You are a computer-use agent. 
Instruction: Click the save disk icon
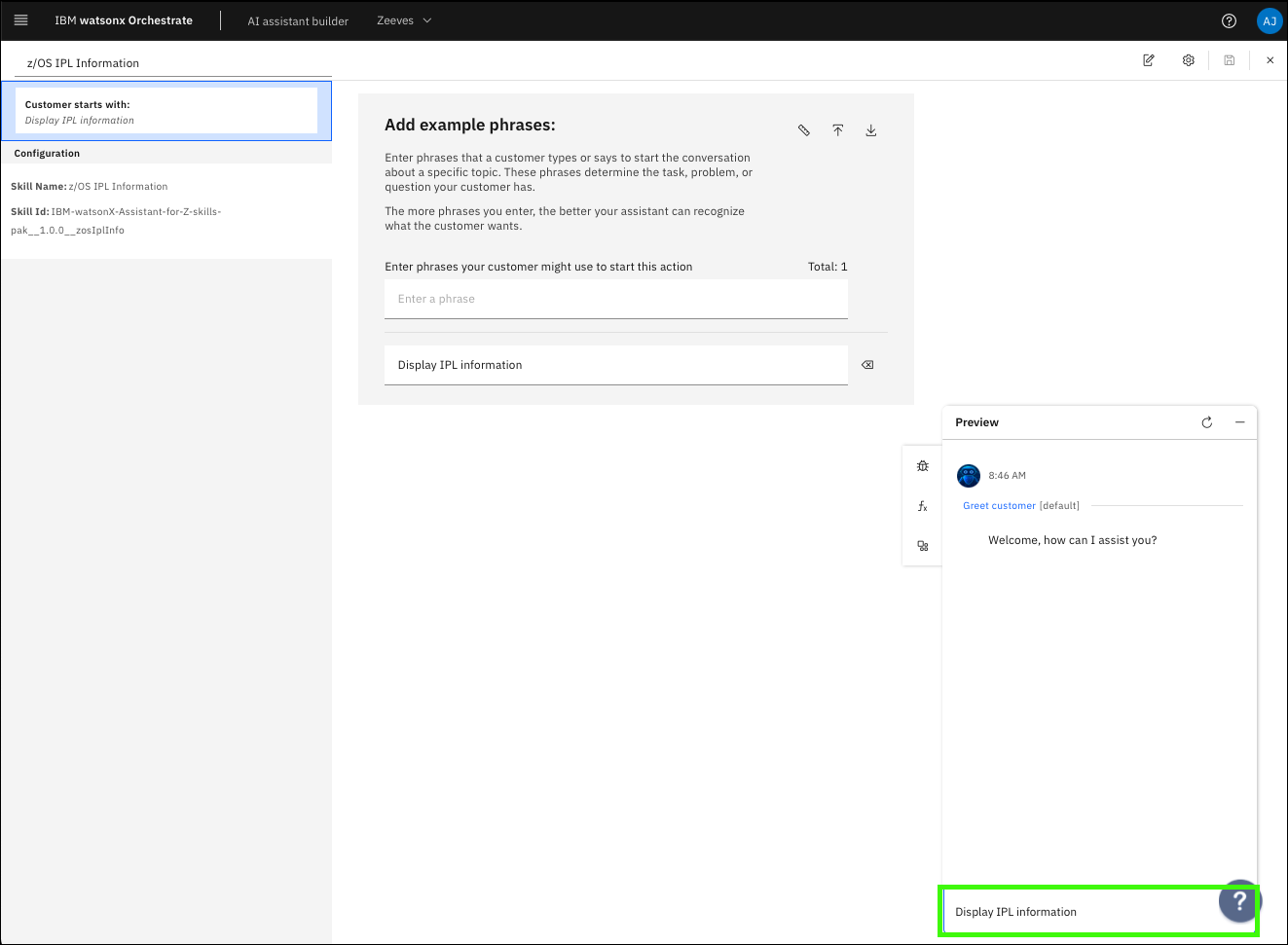tap(1230, 60)
